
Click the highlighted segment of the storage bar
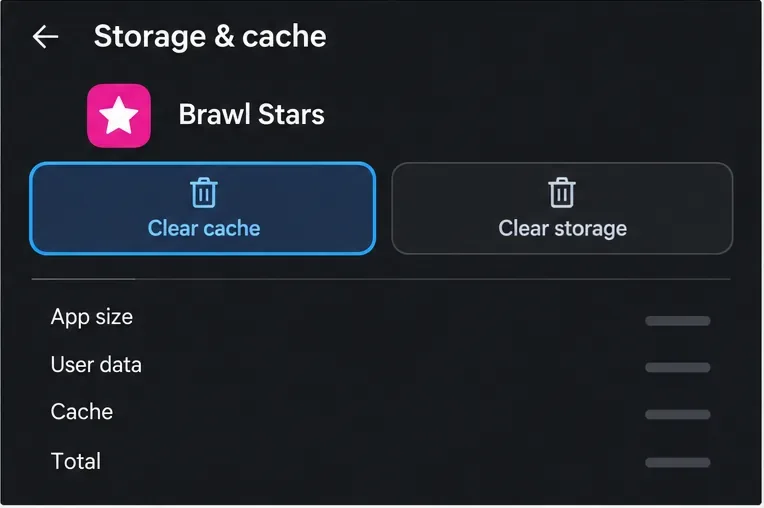click(83, 279)
